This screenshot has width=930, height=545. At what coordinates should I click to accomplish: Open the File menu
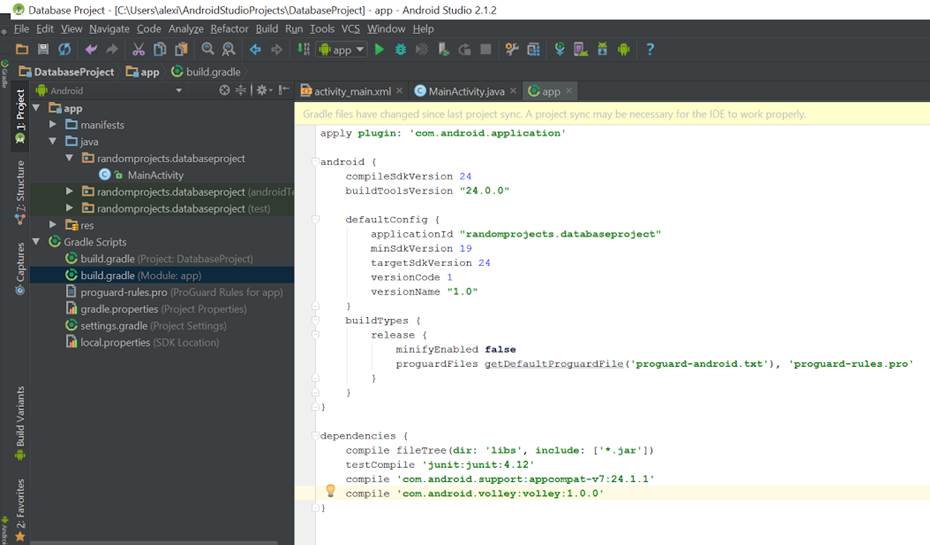(21, 28)
